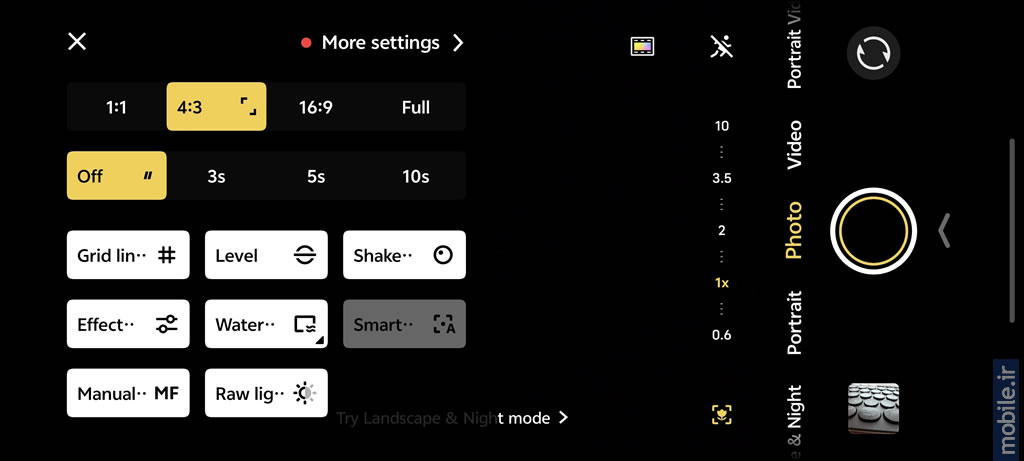Switch between front and rear camera
The image size is (1024, 461).
(873, 53)
